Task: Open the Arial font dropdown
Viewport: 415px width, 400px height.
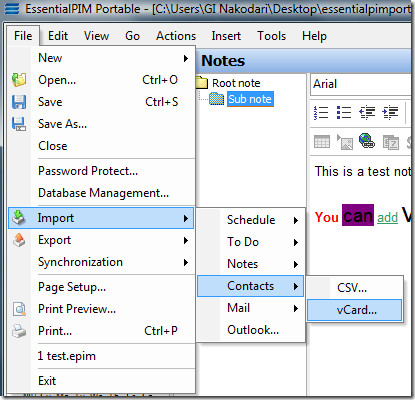Action: coord(361,84)
